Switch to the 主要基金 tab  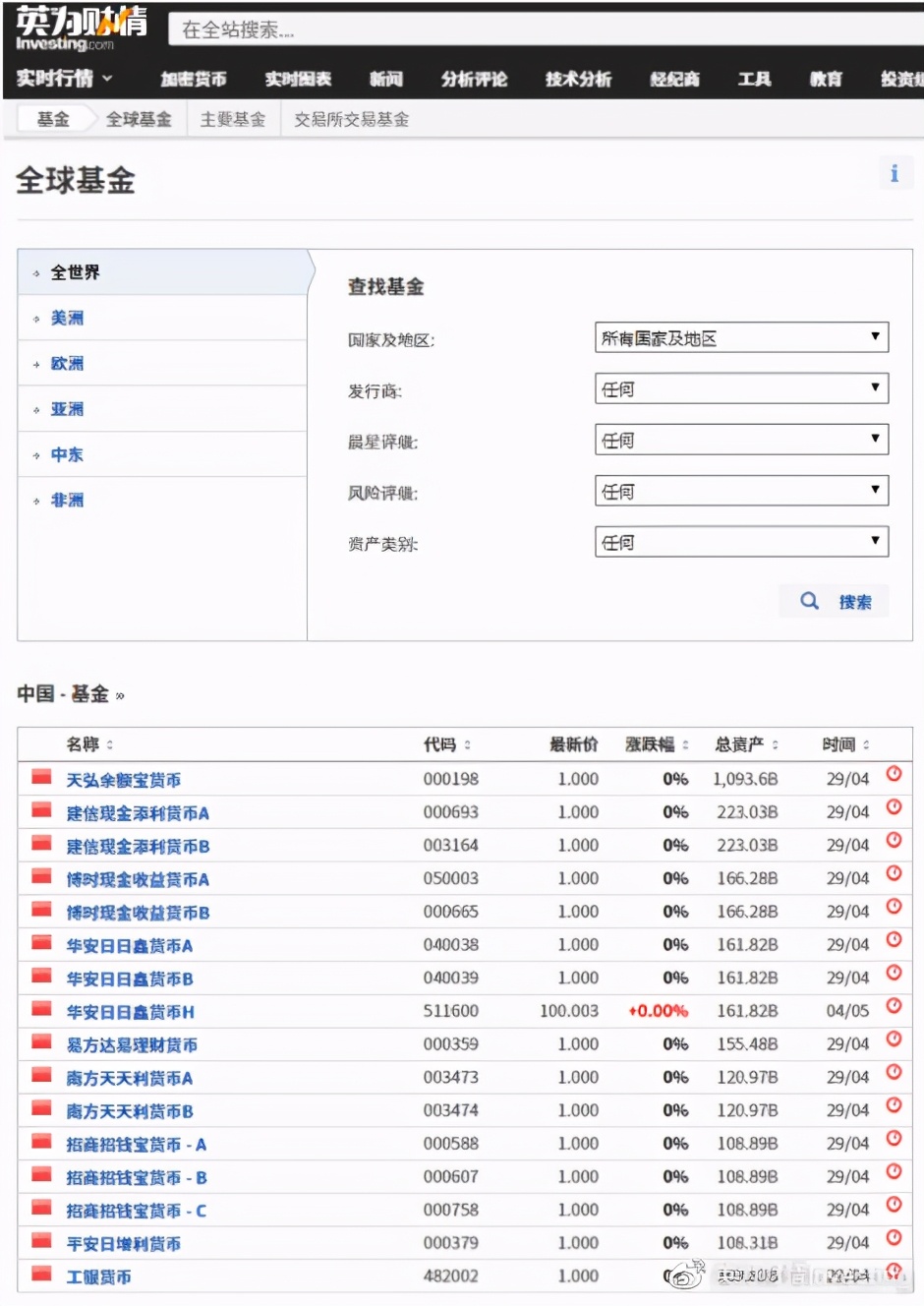pos(233,118)
